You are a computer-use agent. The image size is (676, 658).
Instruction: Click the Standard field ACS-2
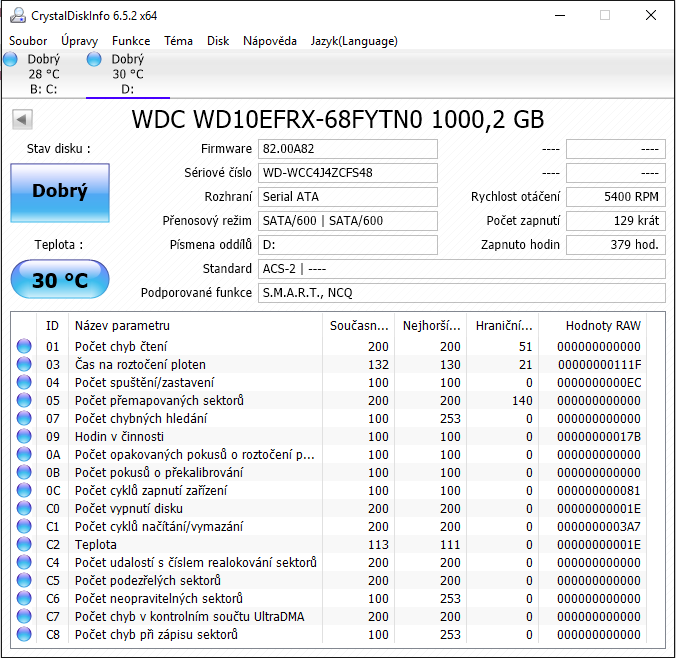[x=462, y=269]
